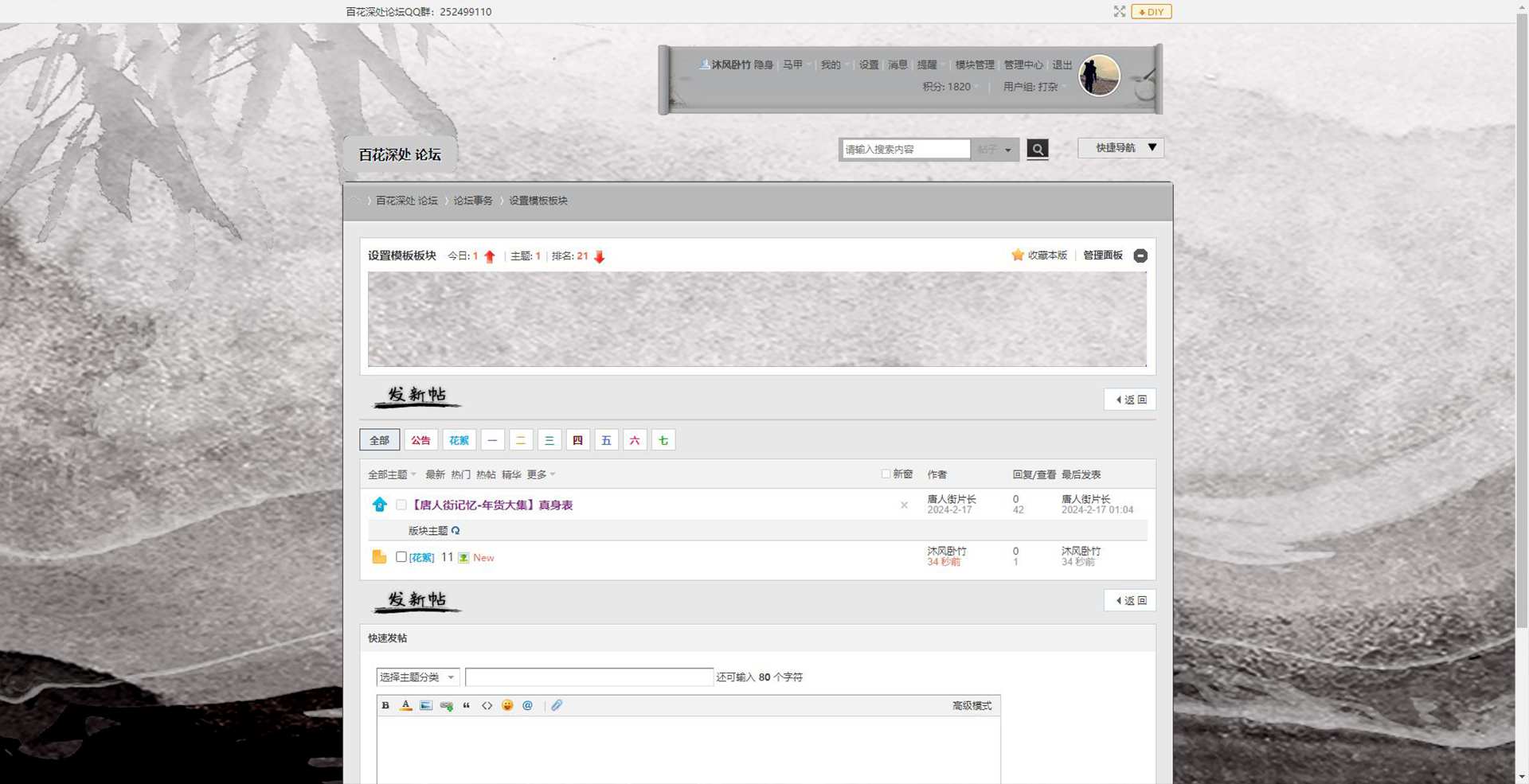Image resolution: width=1529 pixels, height=784 pixels.
Task: Click the magnifier search button
Action: [x=1037, y=150]
